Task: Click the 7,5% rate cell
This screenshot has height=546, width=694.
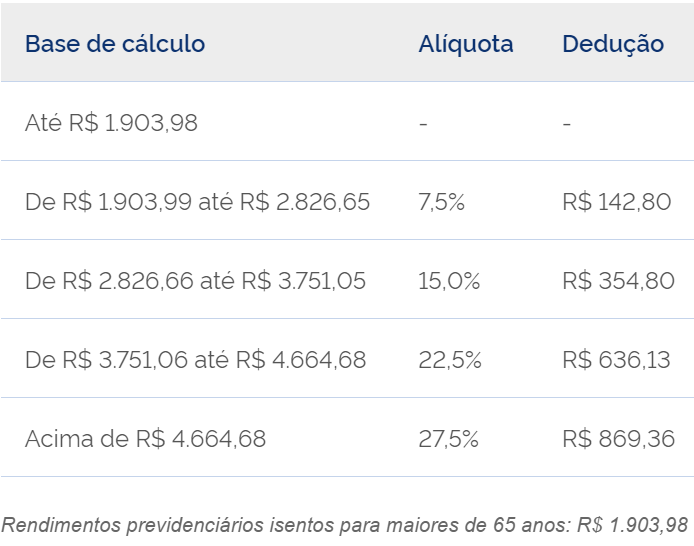Action: [442, 202]
